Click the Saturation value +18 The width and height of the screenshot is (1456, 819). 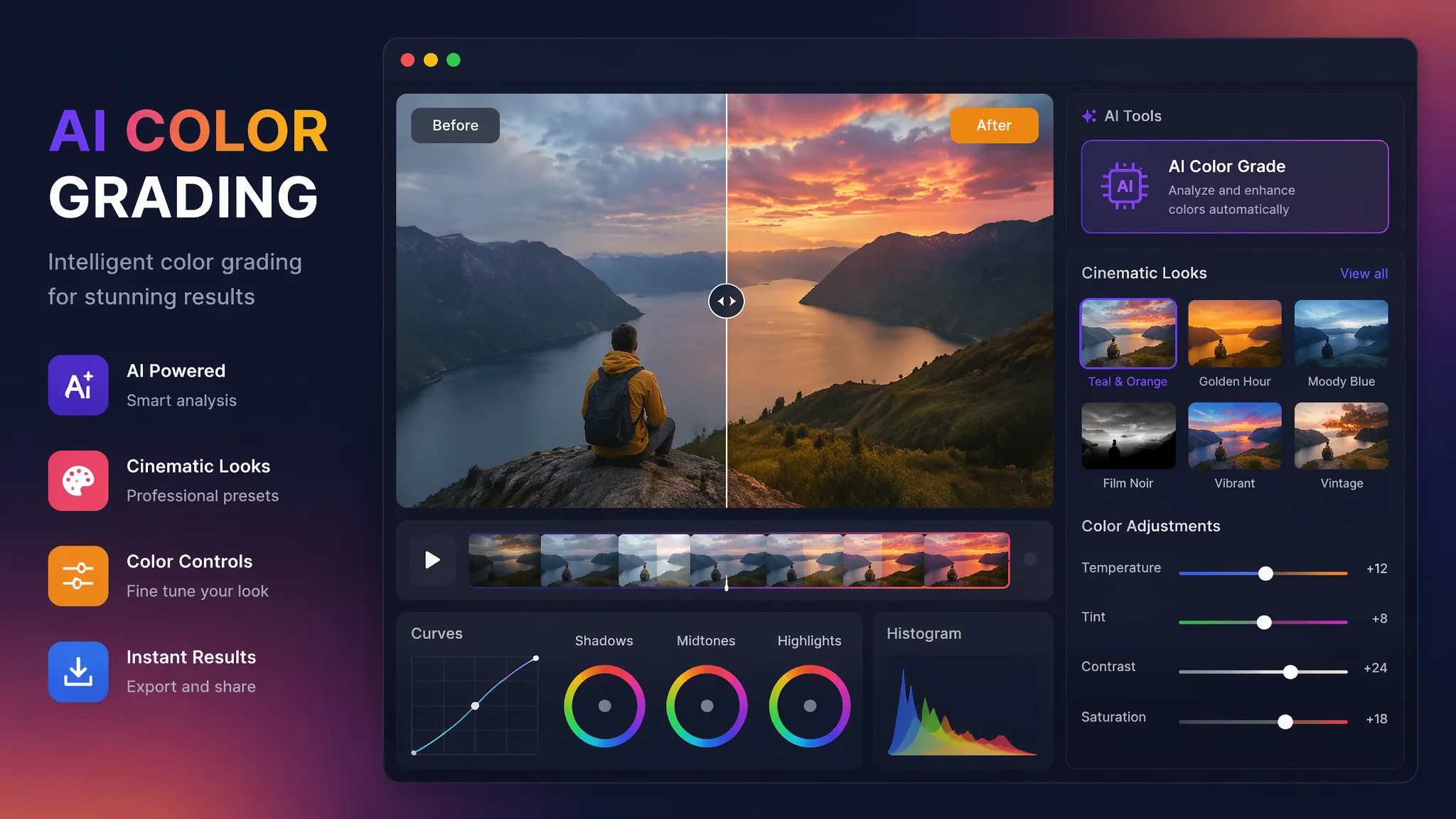tap(1376, 719)
